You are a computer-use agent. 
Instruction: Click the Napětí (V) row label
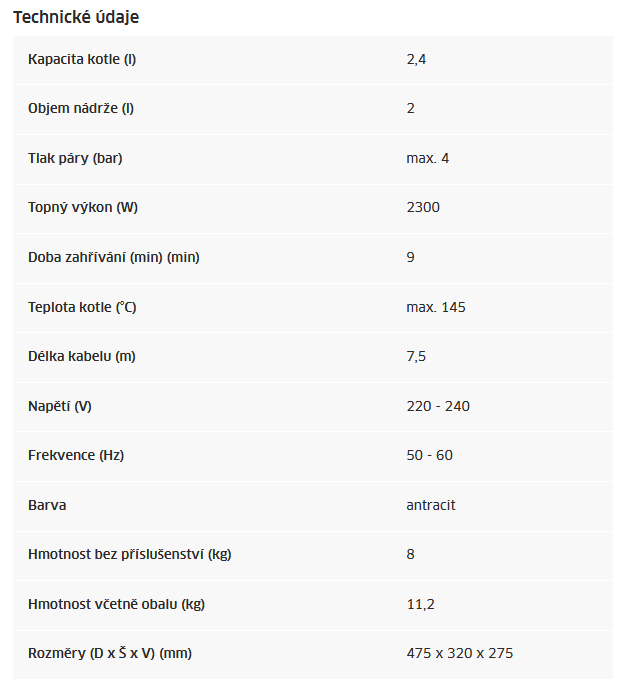coord(59,406)
